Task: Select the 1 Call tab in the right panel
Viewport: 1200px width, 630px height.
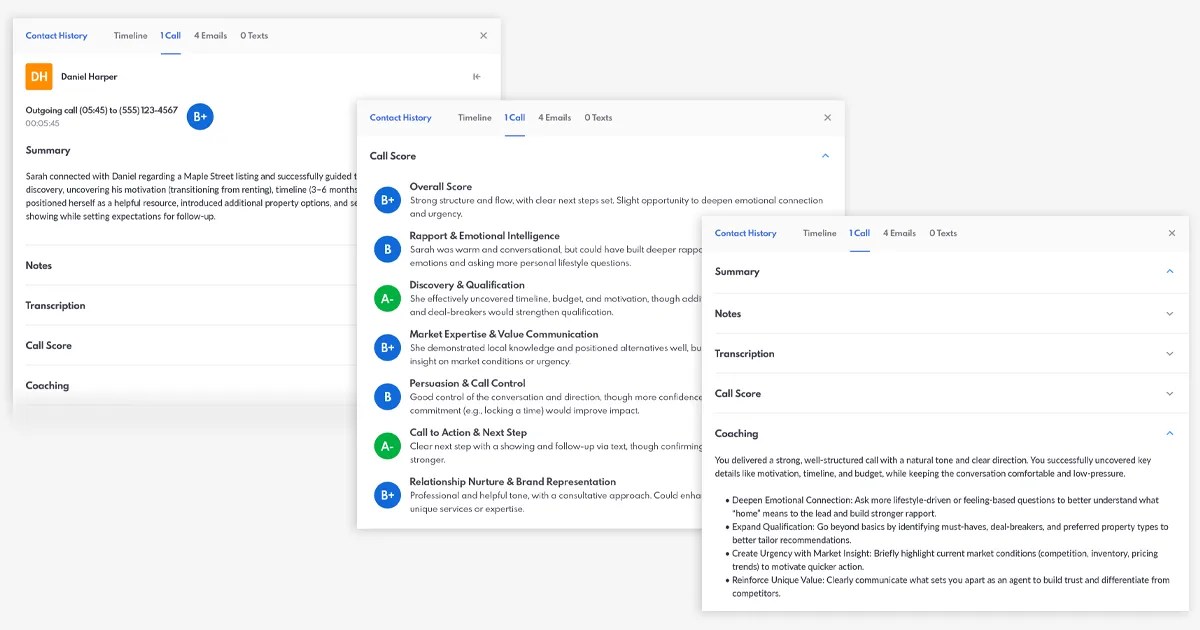Action: pyautogui.click(x=860, y=233)
